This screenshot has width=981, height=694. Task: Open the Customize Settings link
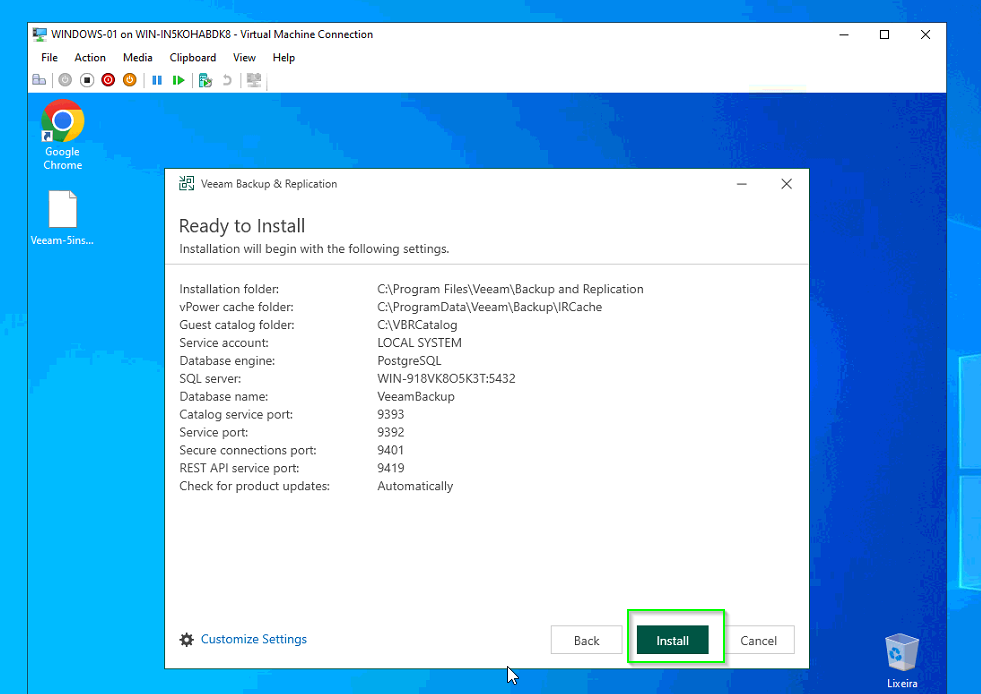point(254,639)
